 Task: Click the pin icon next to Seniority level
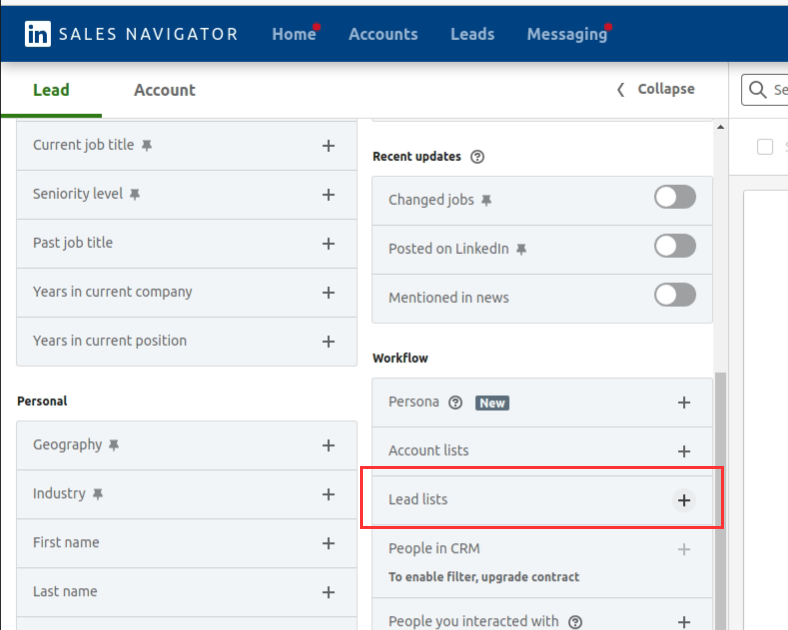(x=135, y=194)
